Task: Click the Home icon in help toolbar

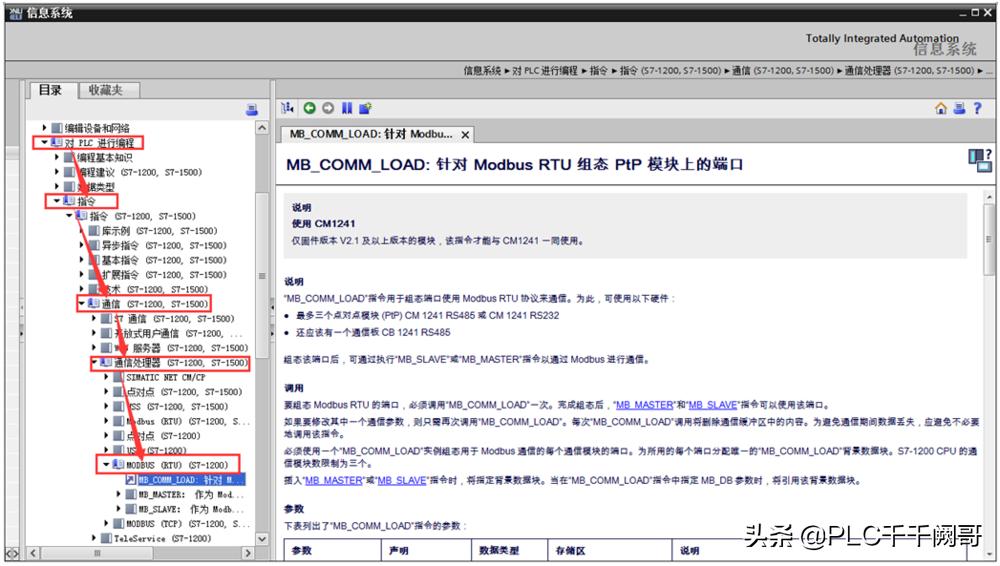Action: point(941,108)
